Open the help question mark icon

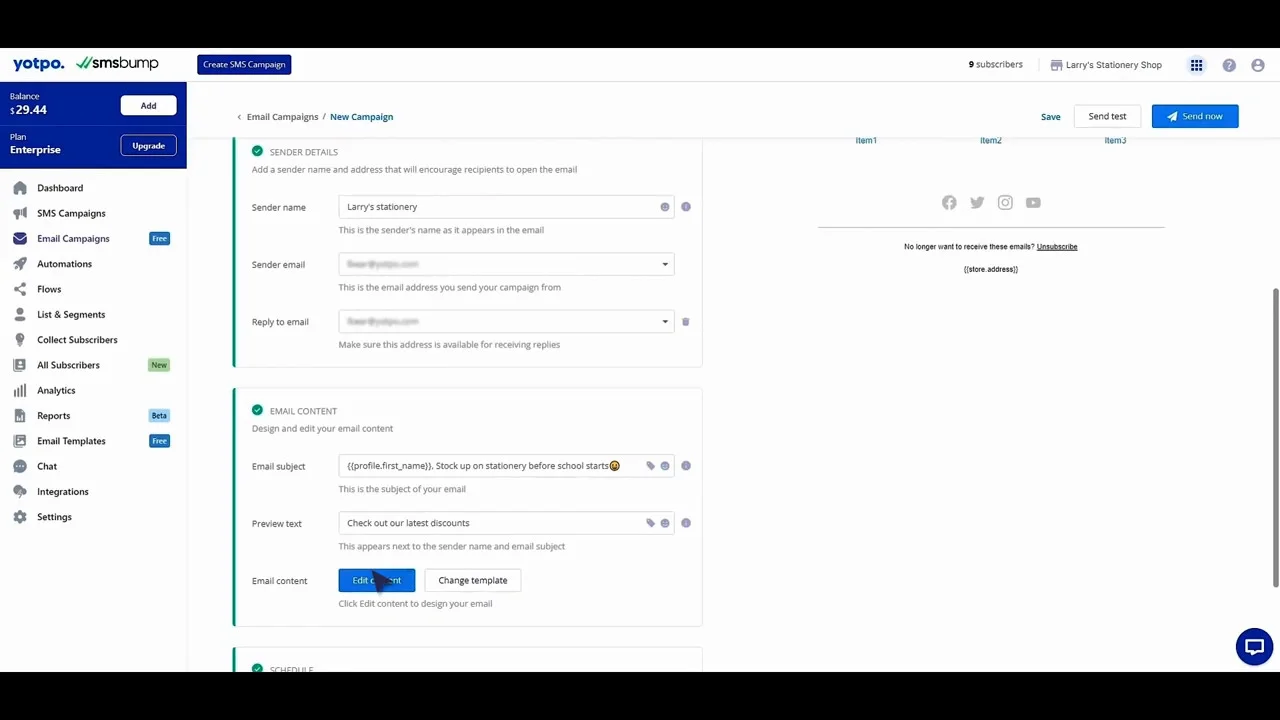1229,65
